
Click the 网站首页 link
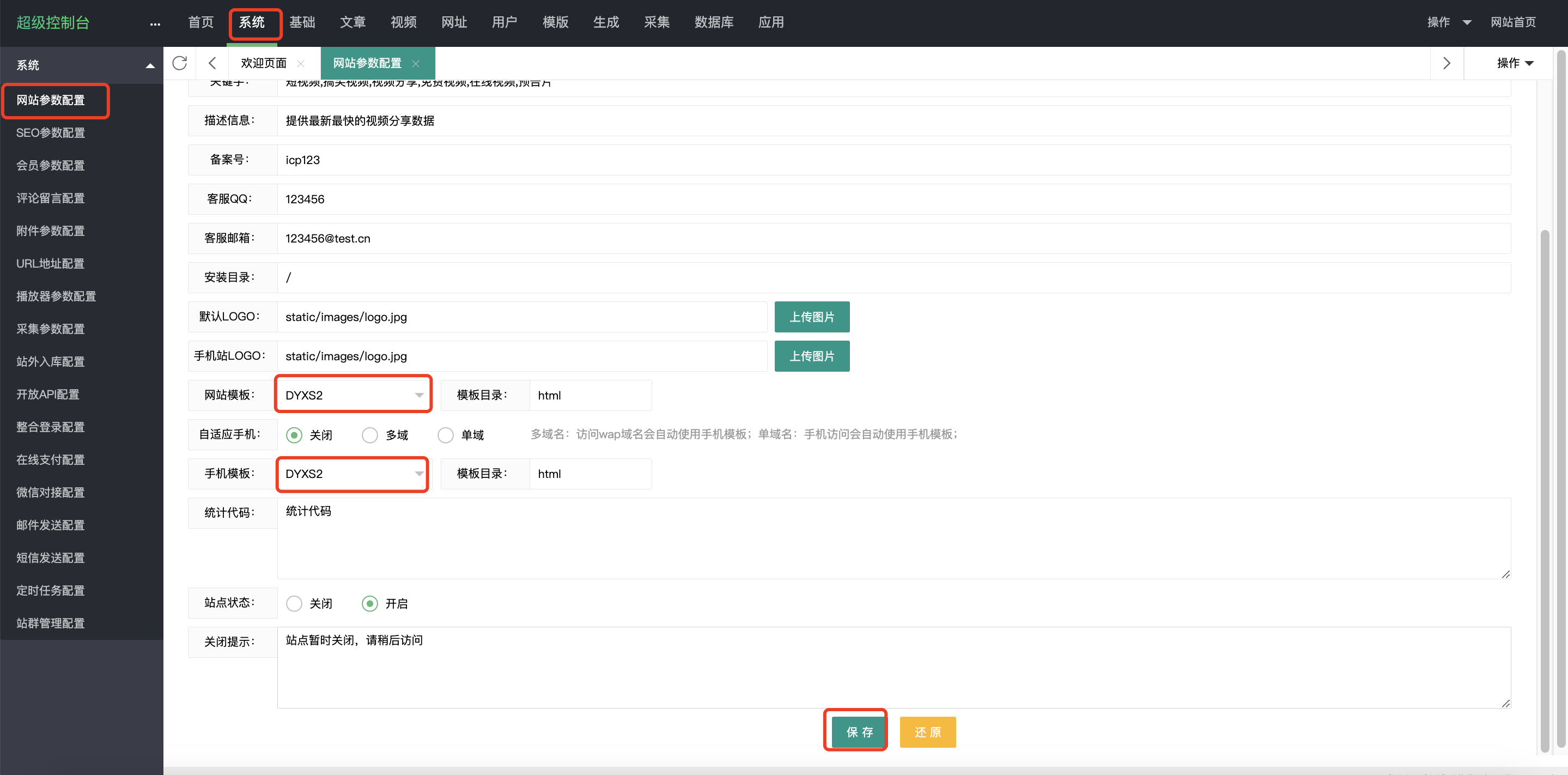point(1512,22)
